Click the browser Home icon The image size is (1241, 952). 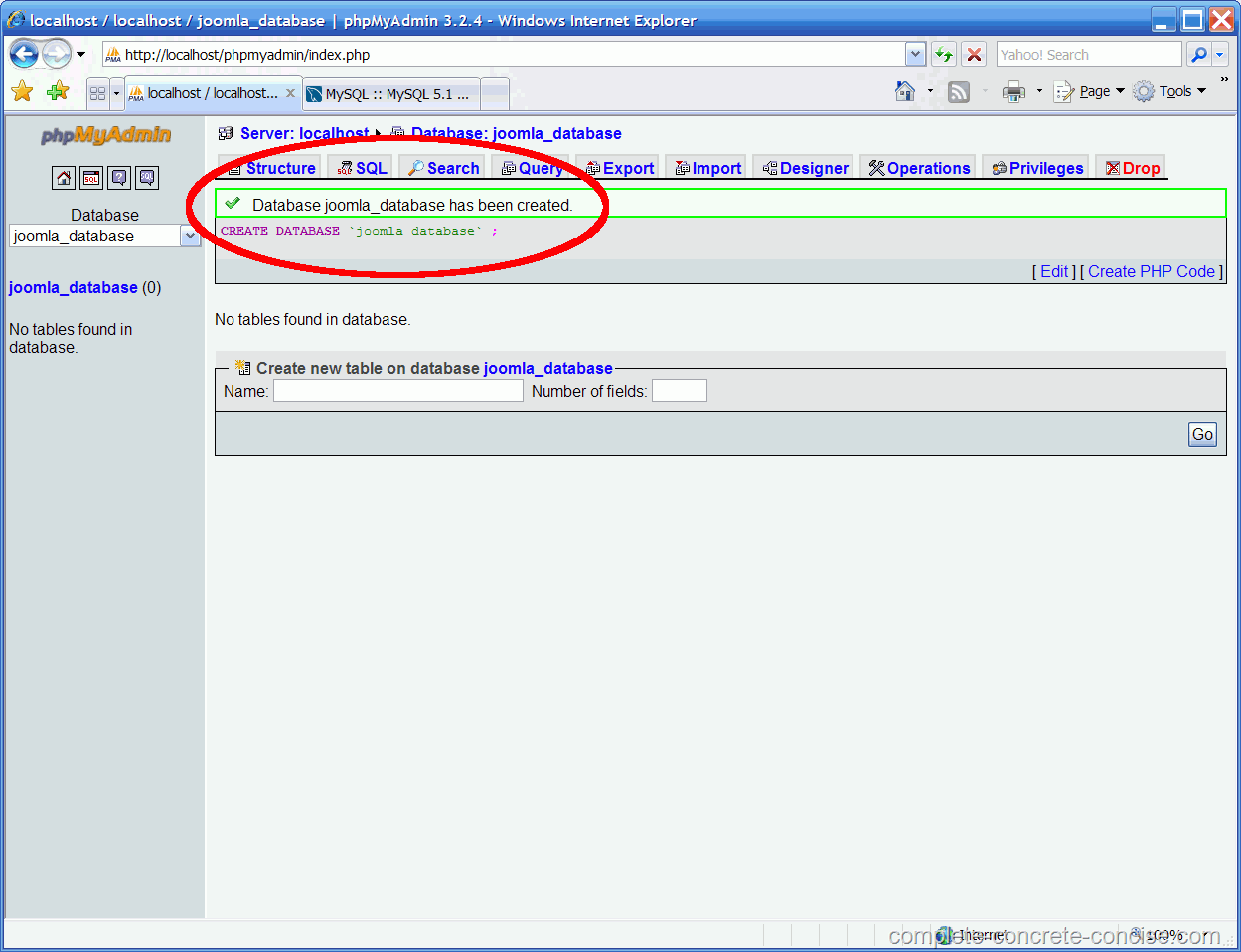[905, 91]
